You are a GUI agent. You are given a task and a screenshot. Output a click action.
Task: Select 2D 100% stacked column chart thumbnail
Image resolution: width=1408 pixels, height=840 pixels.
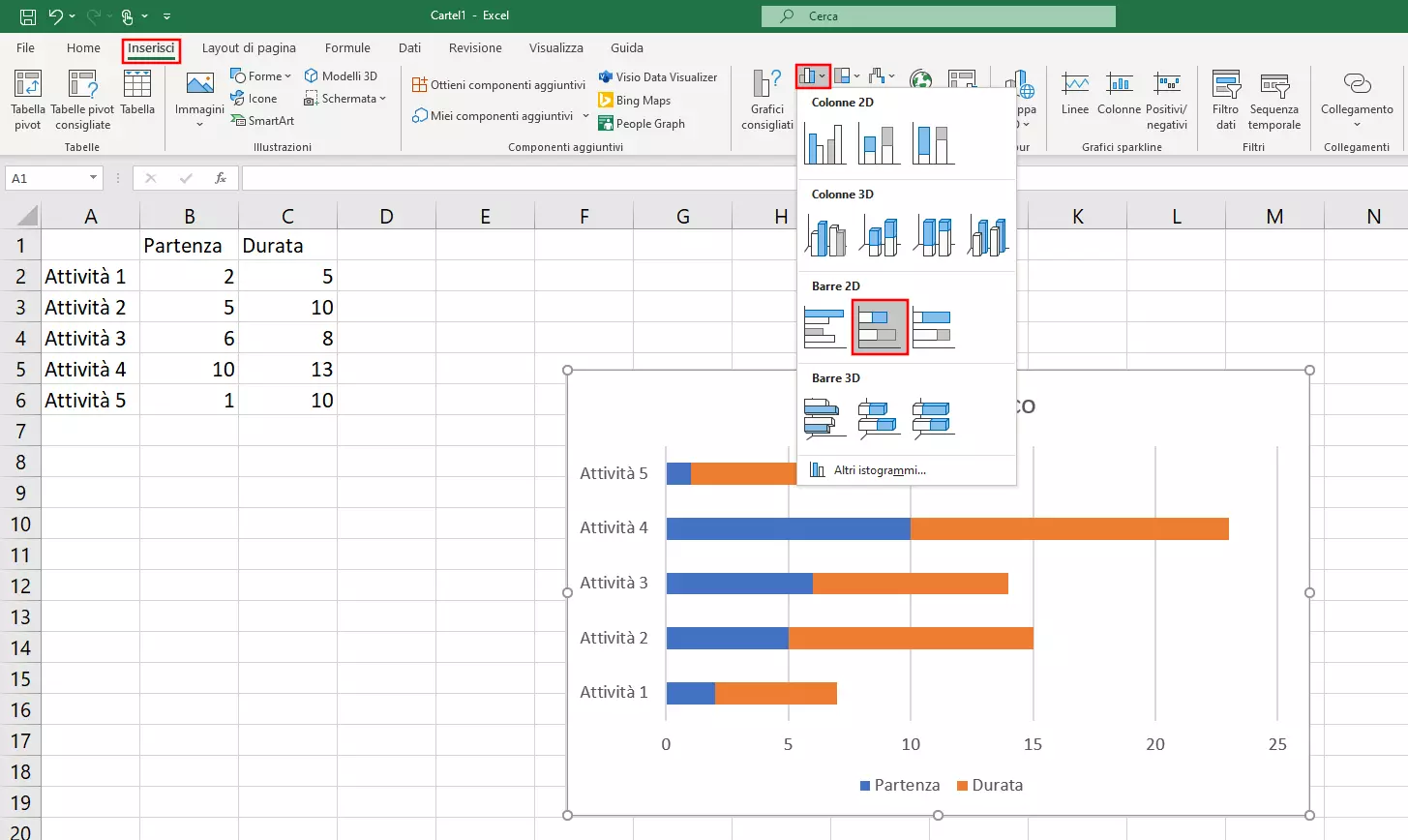tap(934, 143)
